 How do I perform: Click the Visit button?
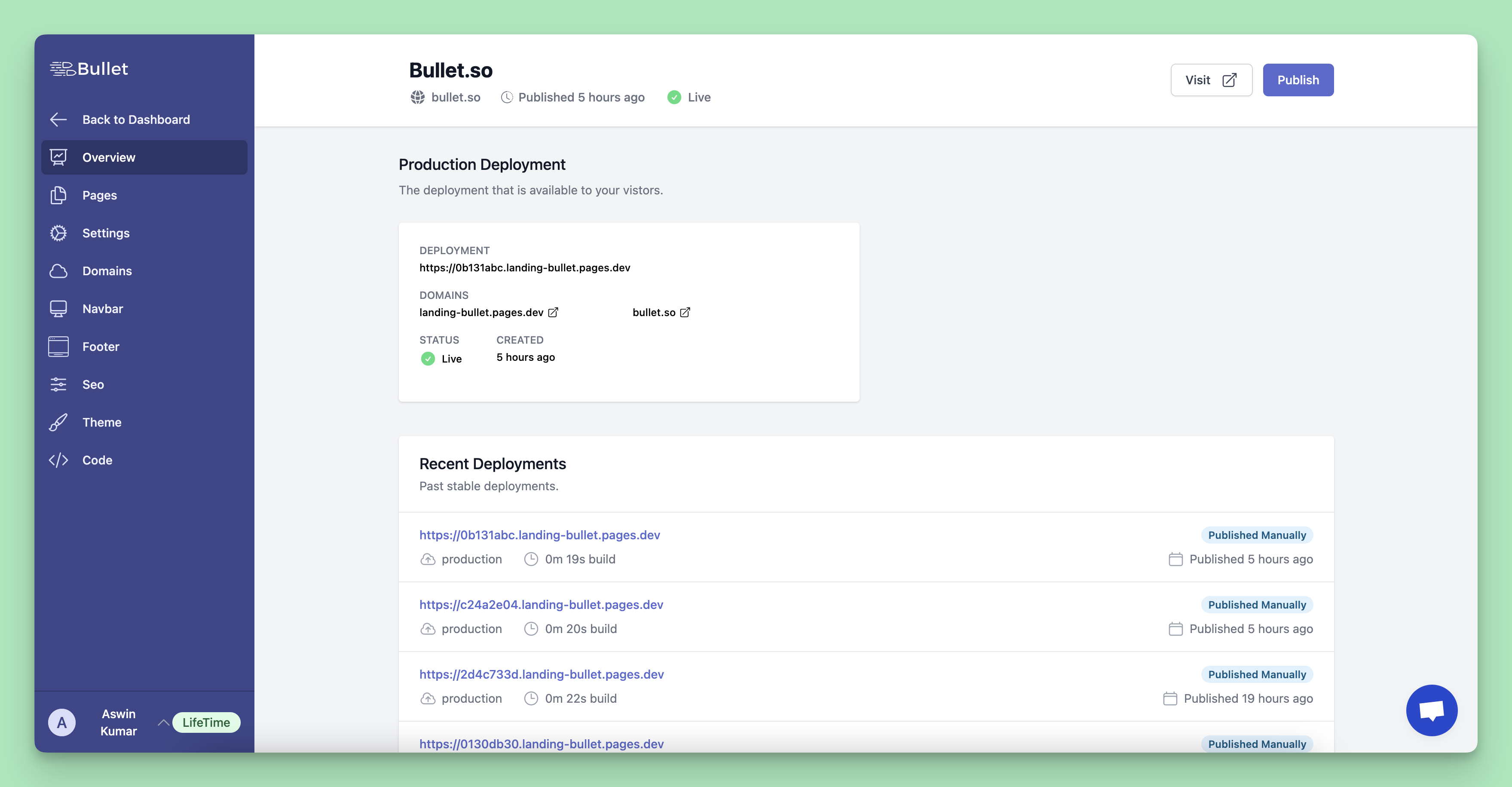1211,79
